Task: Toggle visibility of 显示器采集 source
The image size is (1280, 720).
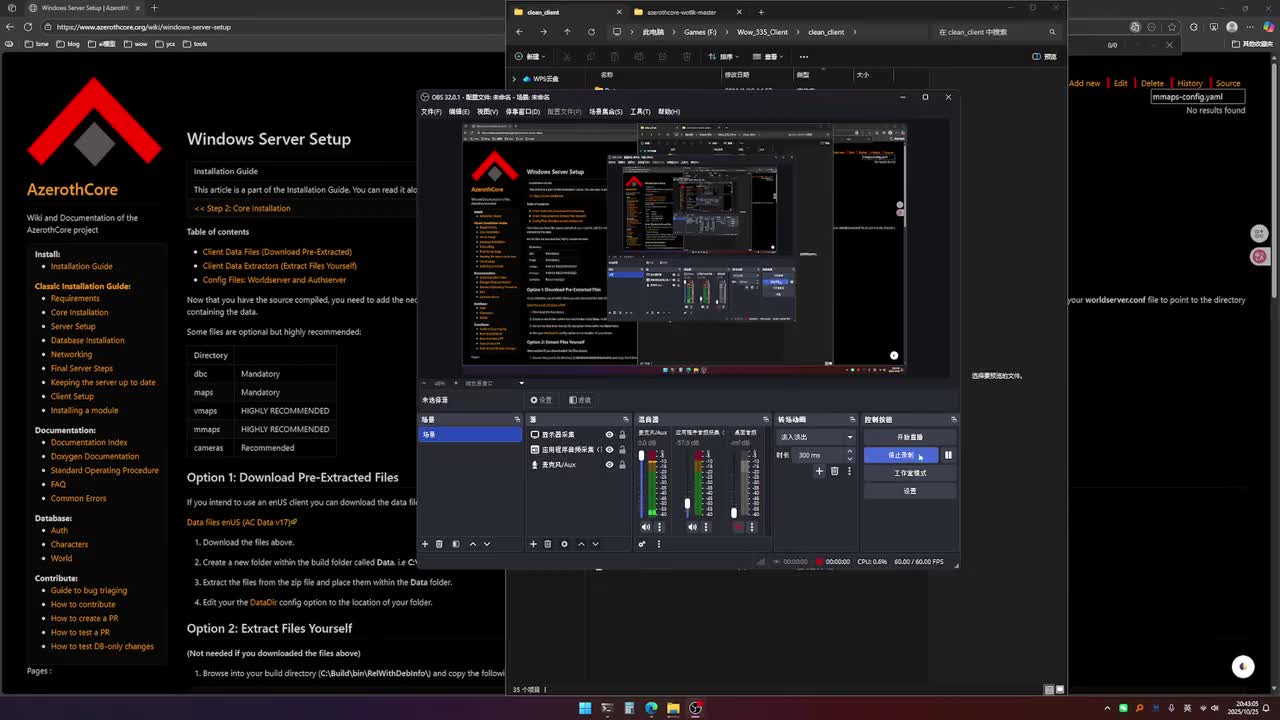Action: point(609,435)
